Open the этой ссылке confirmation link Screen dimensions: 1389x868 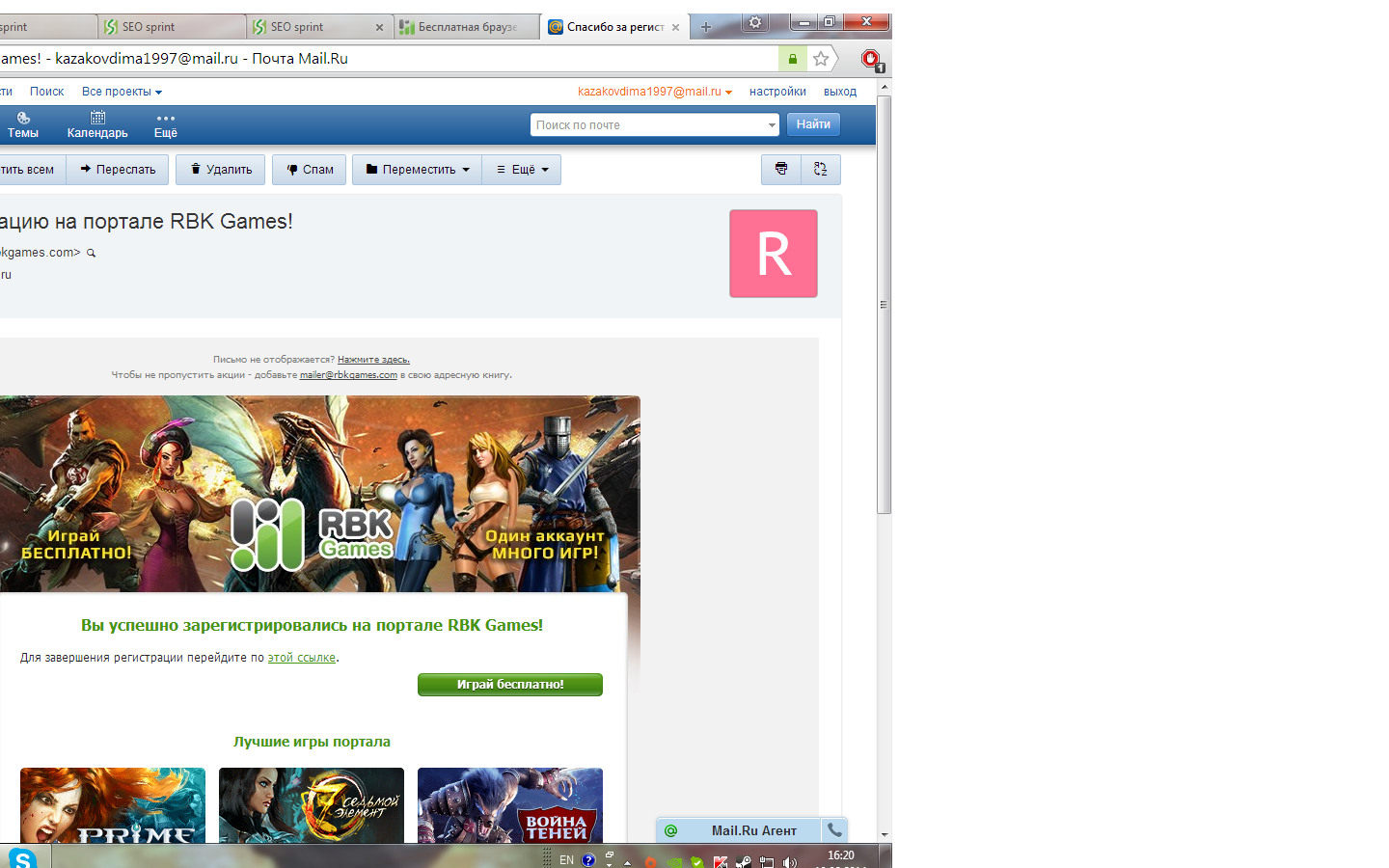301,658
